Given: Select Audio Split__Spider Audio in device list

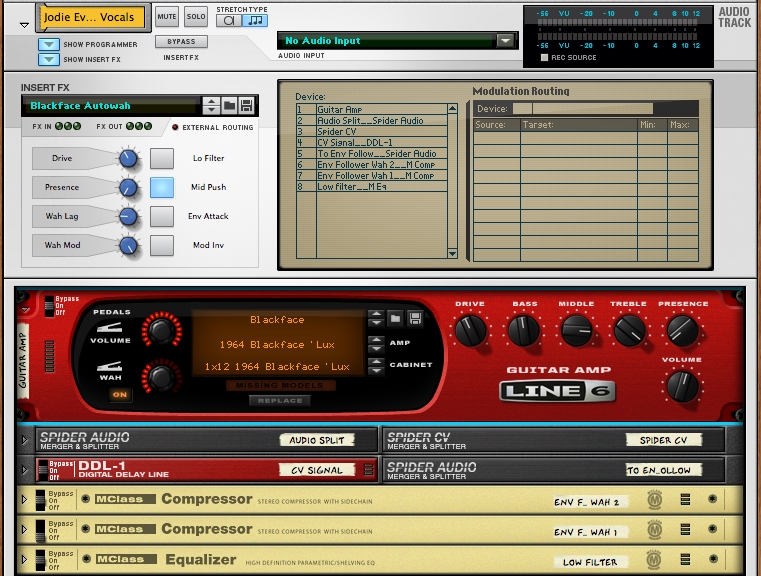Looking at the screenshot, I should click(372, 120).
